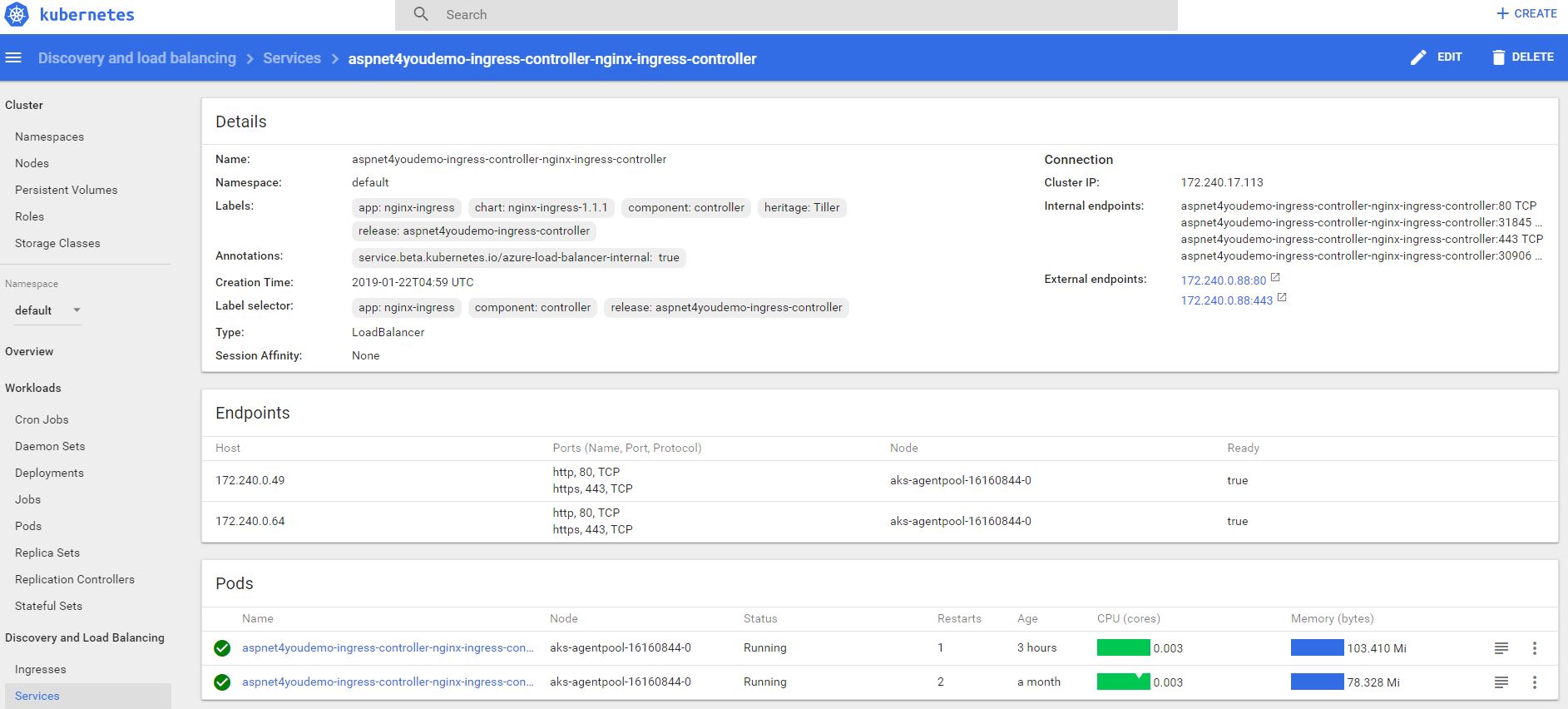Click Type value LoadBalancer
This screenshot has width=1568, height=709.
point(388,332)
